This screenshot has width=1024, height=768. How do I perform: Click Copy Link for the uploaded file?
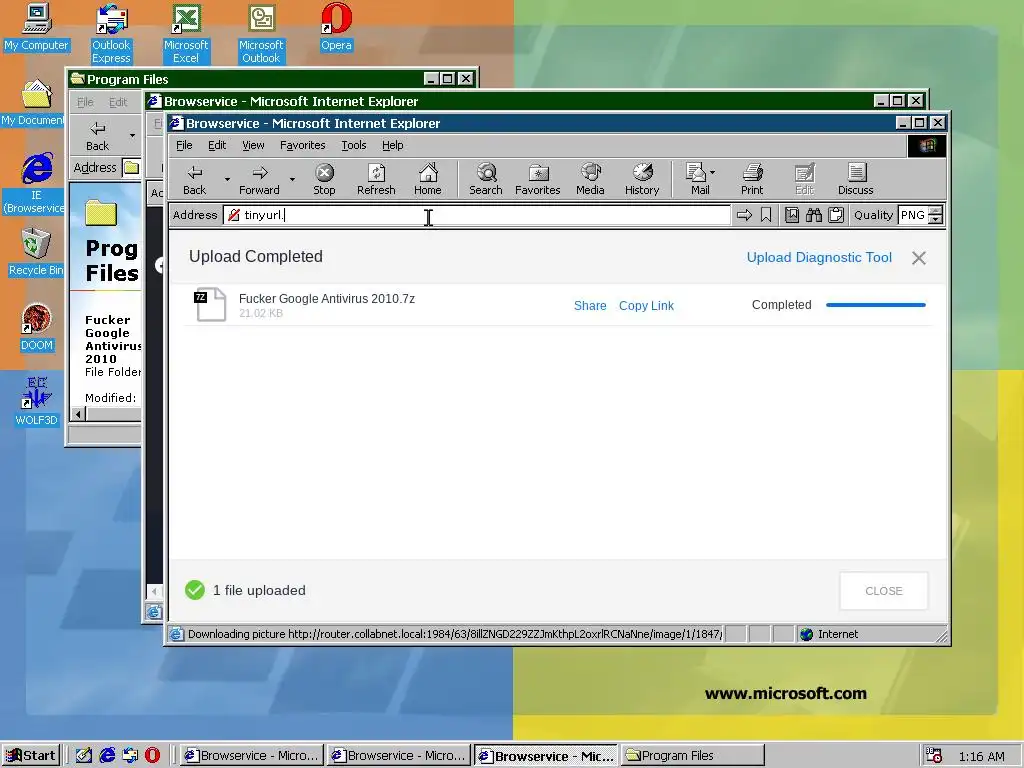(646, 306)
